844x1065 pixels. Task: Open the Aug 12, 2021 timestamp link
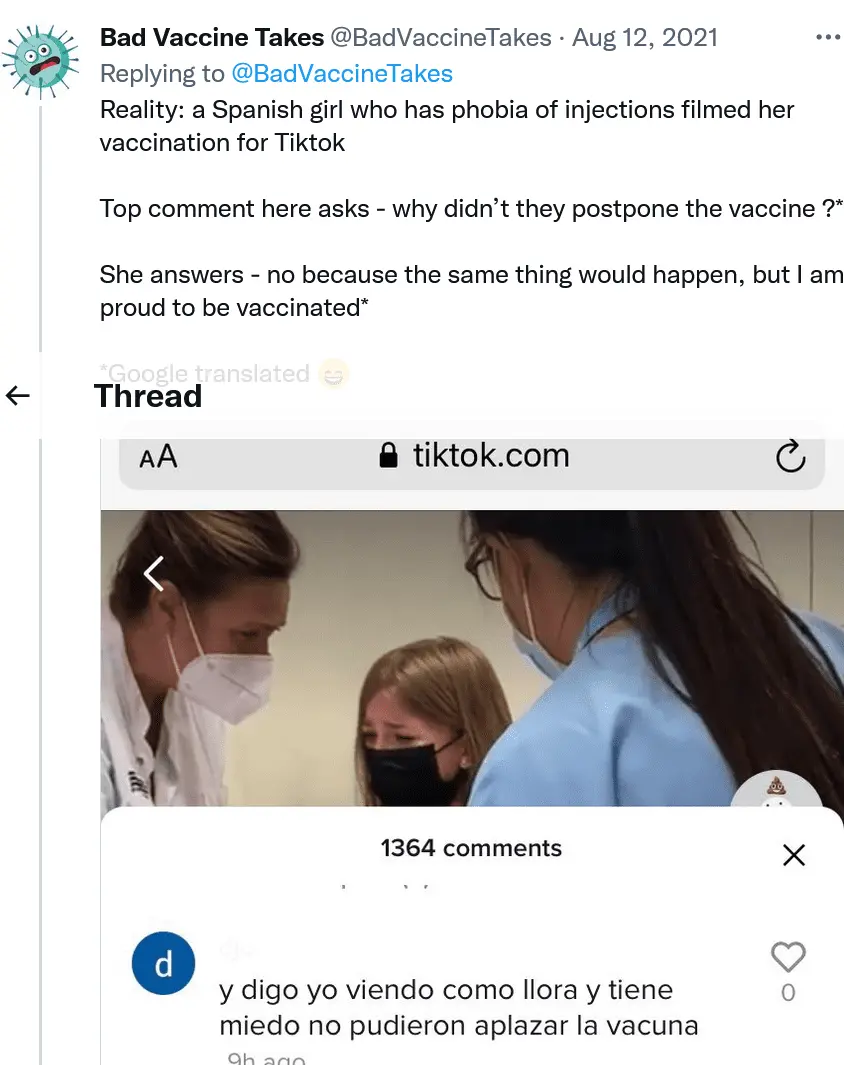[x=645, y=37]
